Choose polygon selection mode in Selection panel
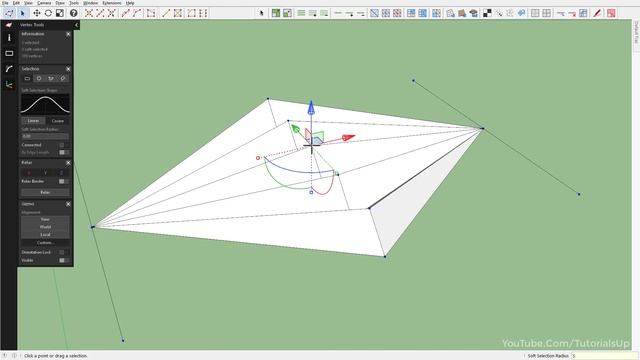Image resolution: width=640 pixels, height=360 pixels. [51, 78]
